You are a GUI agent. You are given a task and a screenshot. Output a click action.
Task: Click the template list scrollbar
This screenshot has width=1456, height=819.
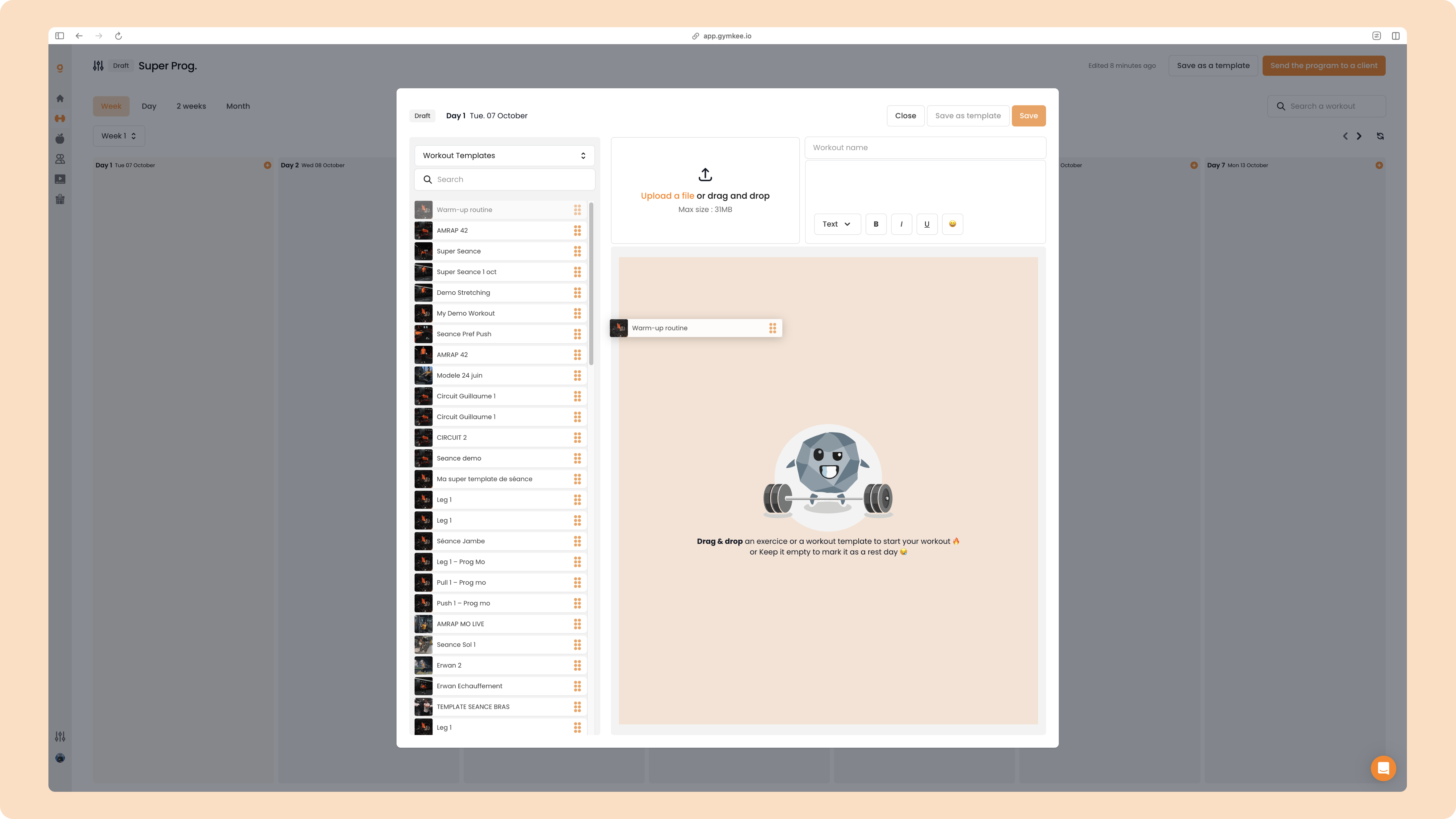[x=591, y=284]
